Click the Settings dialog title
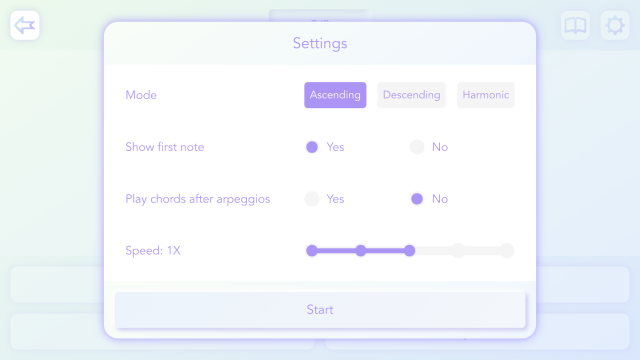640x360 pixels. 320,43
